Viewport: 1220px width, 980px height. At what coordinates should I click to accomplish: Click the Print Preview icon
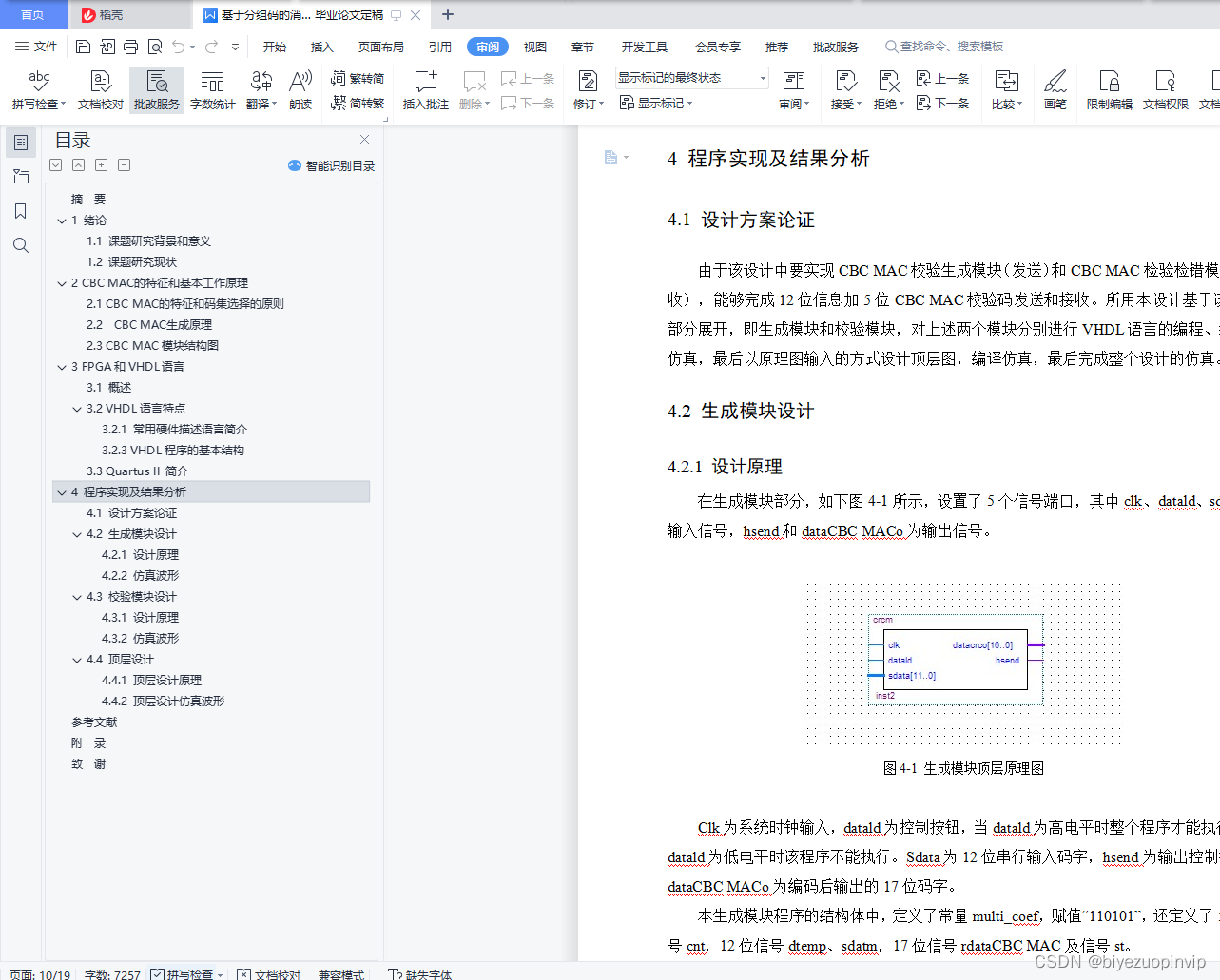pyautogui.click(x=154, y=47)
